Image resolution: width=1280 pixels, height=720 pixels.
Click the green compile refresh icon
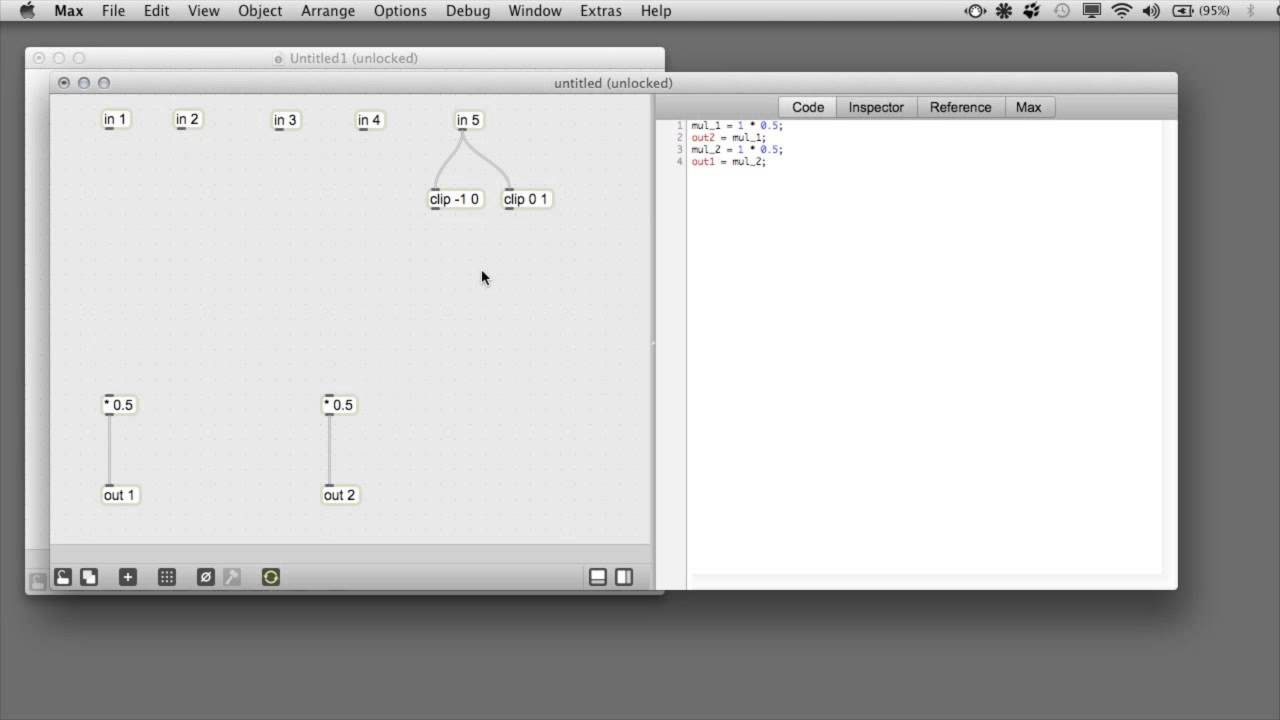(271, 577)
